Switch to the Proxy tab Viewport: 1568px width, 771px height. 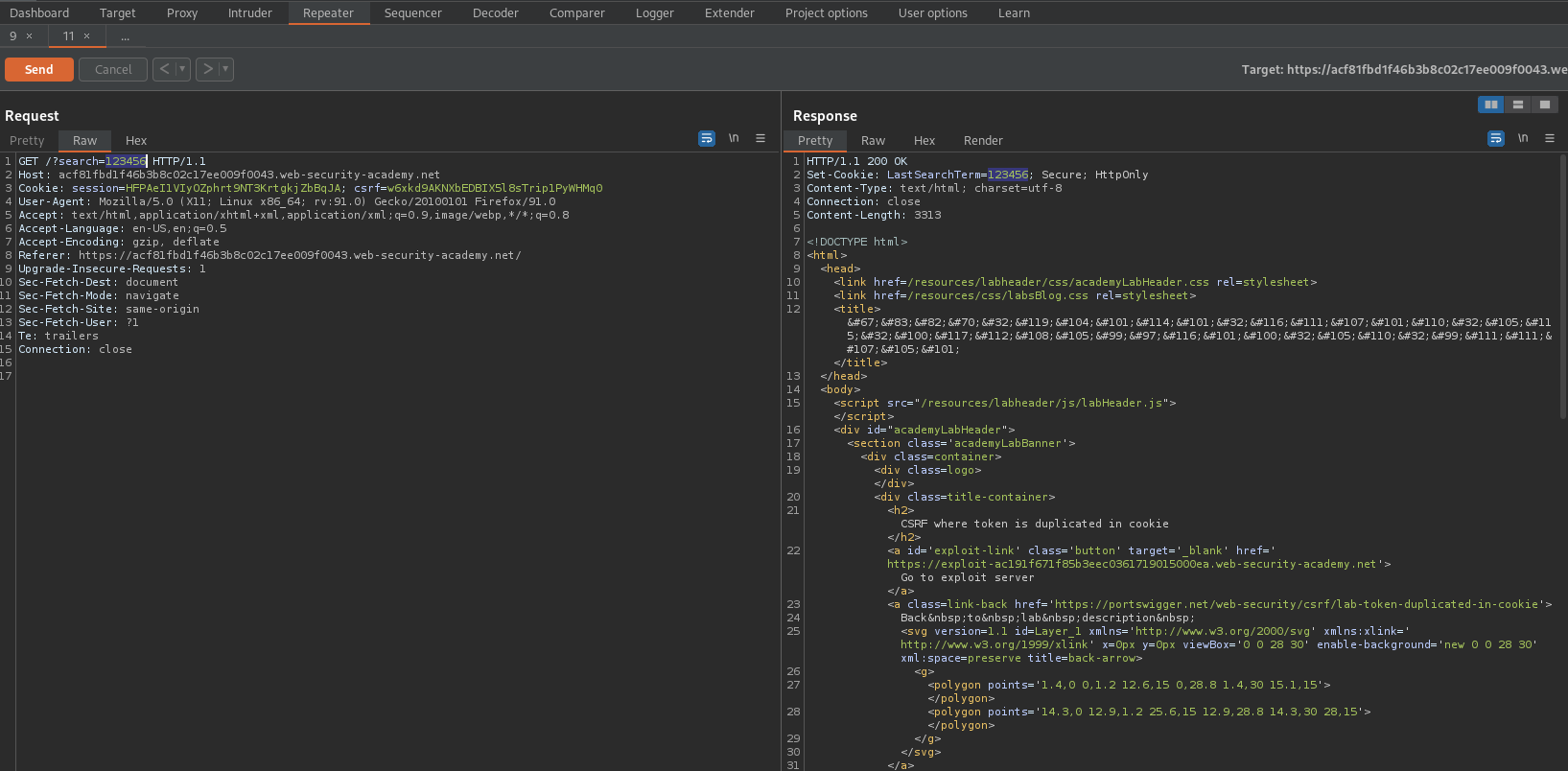click(182, 12)
